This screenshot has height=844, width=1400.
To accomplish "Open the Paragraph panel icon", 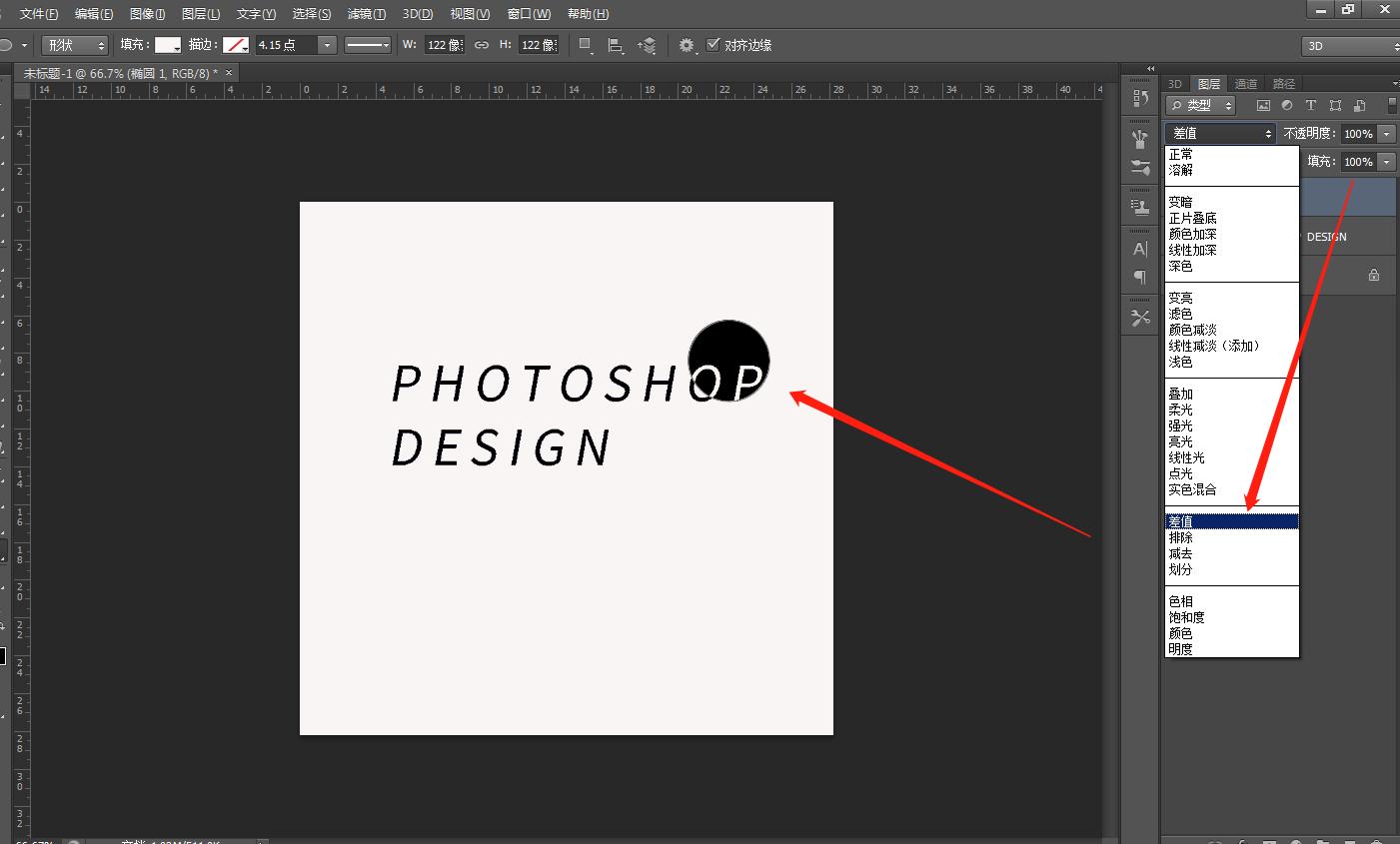I will (x=1140, y=277).
